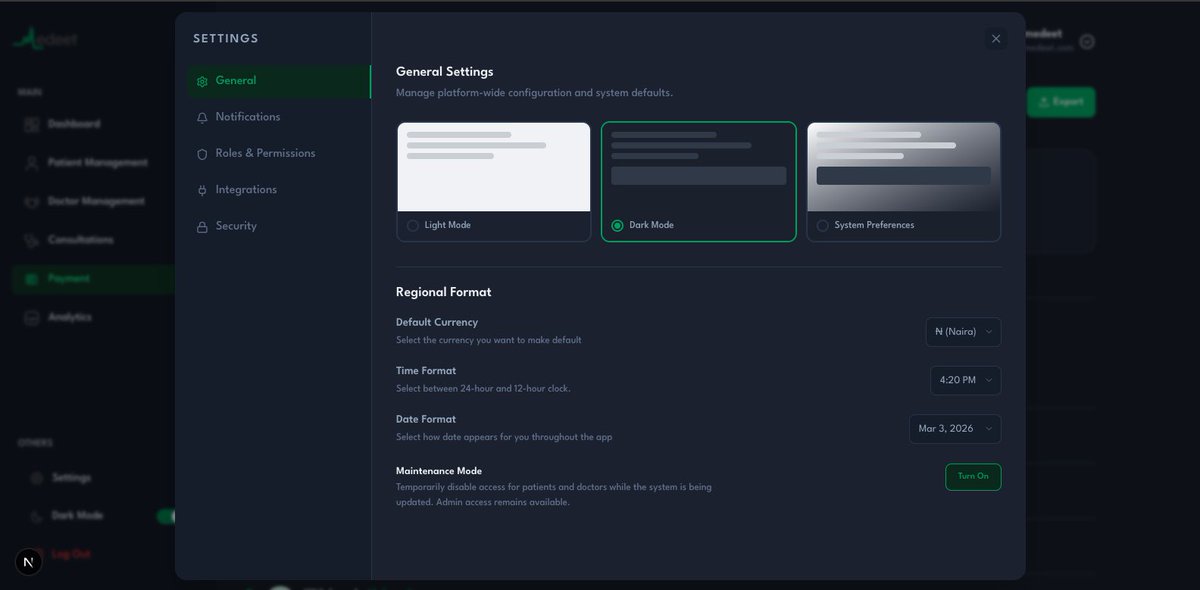This screenshot has height=590, width=1200.
Task: Click the round N logo badge
Action: coord(28,562)
